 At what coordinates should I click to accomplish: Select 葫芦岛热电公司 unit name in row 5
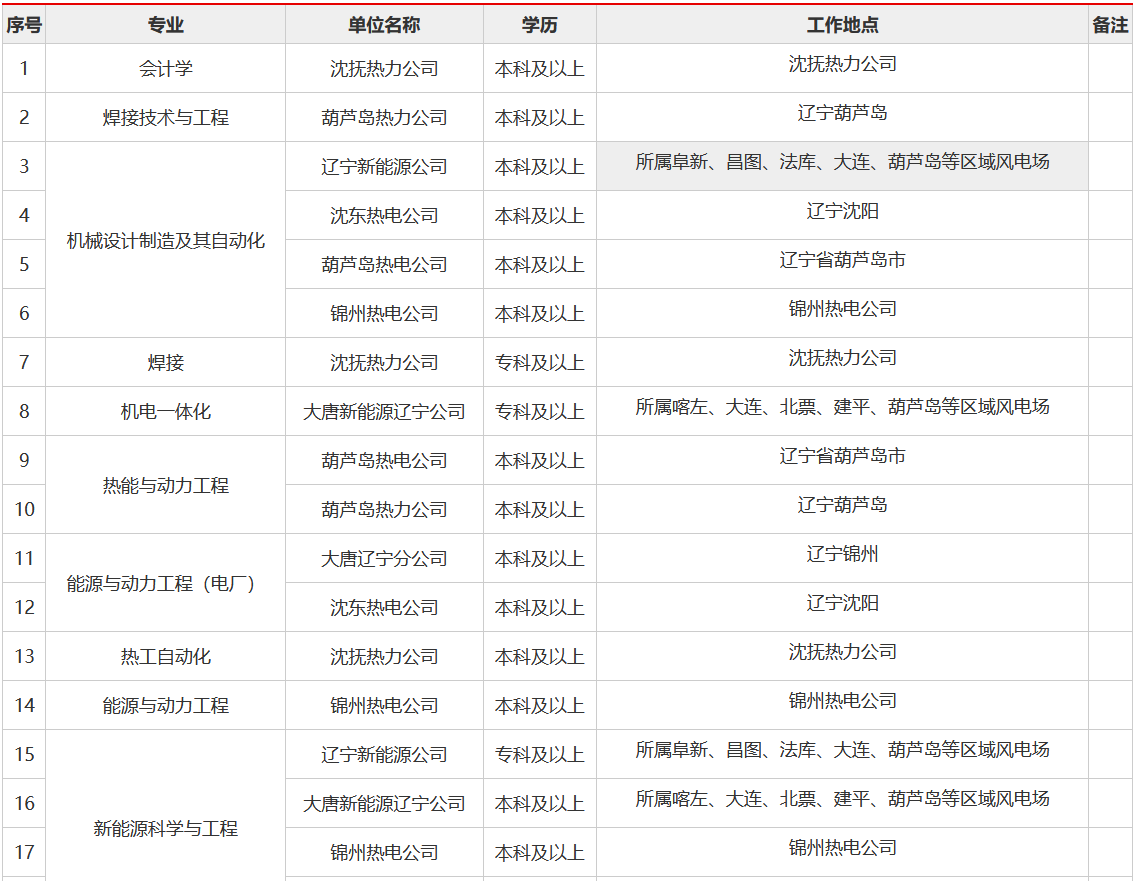[x=384, y=265]
